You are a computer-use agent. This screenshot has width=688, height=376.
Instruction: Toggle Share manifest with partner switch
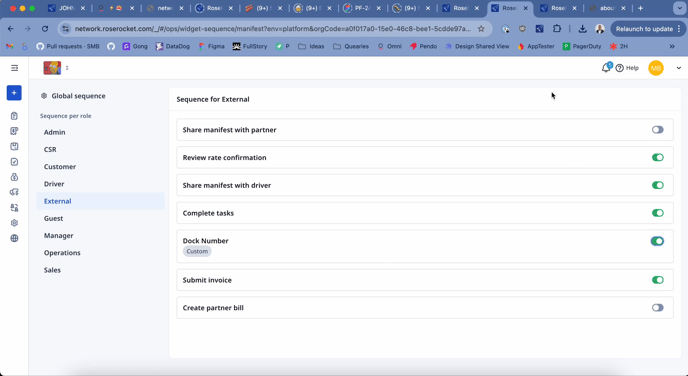[x=657, y=130]
